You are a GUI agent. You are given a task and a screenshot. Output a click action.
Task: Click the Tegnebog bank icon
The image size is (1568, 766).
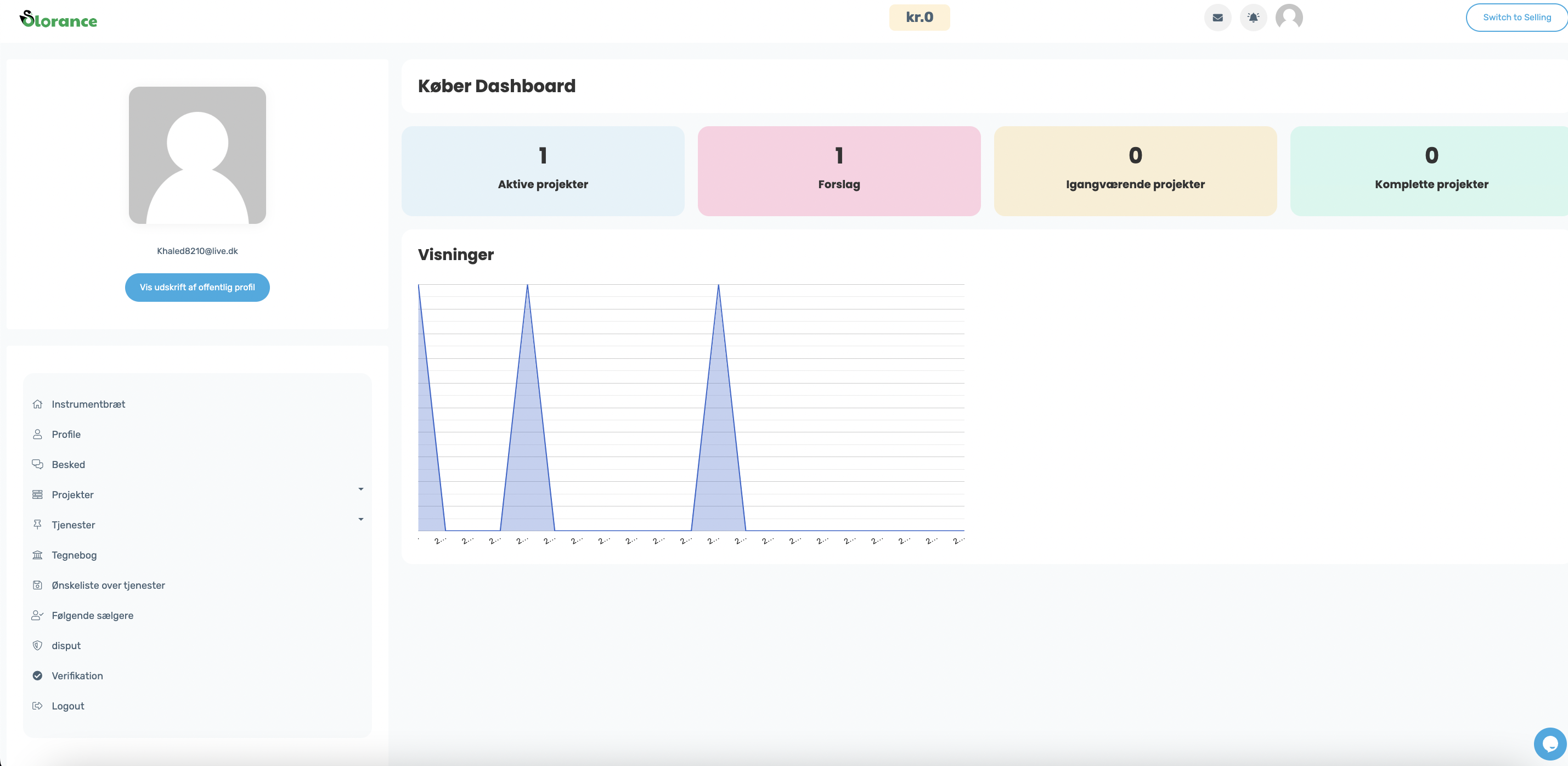coord(37,555)
